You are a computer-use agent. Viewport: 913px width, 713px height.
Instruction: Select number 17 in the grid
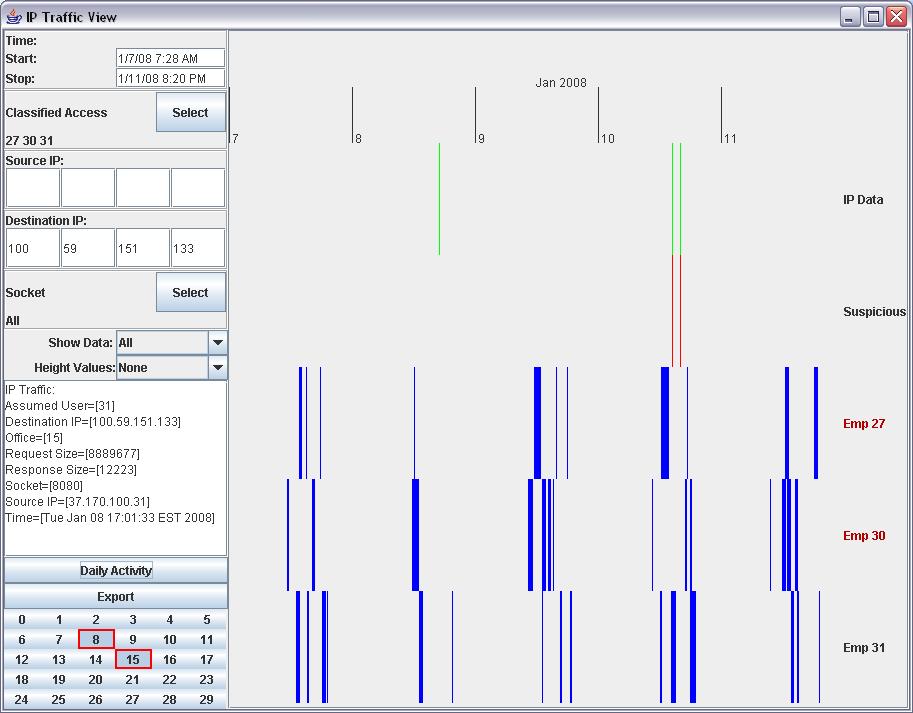coord(207,659)
